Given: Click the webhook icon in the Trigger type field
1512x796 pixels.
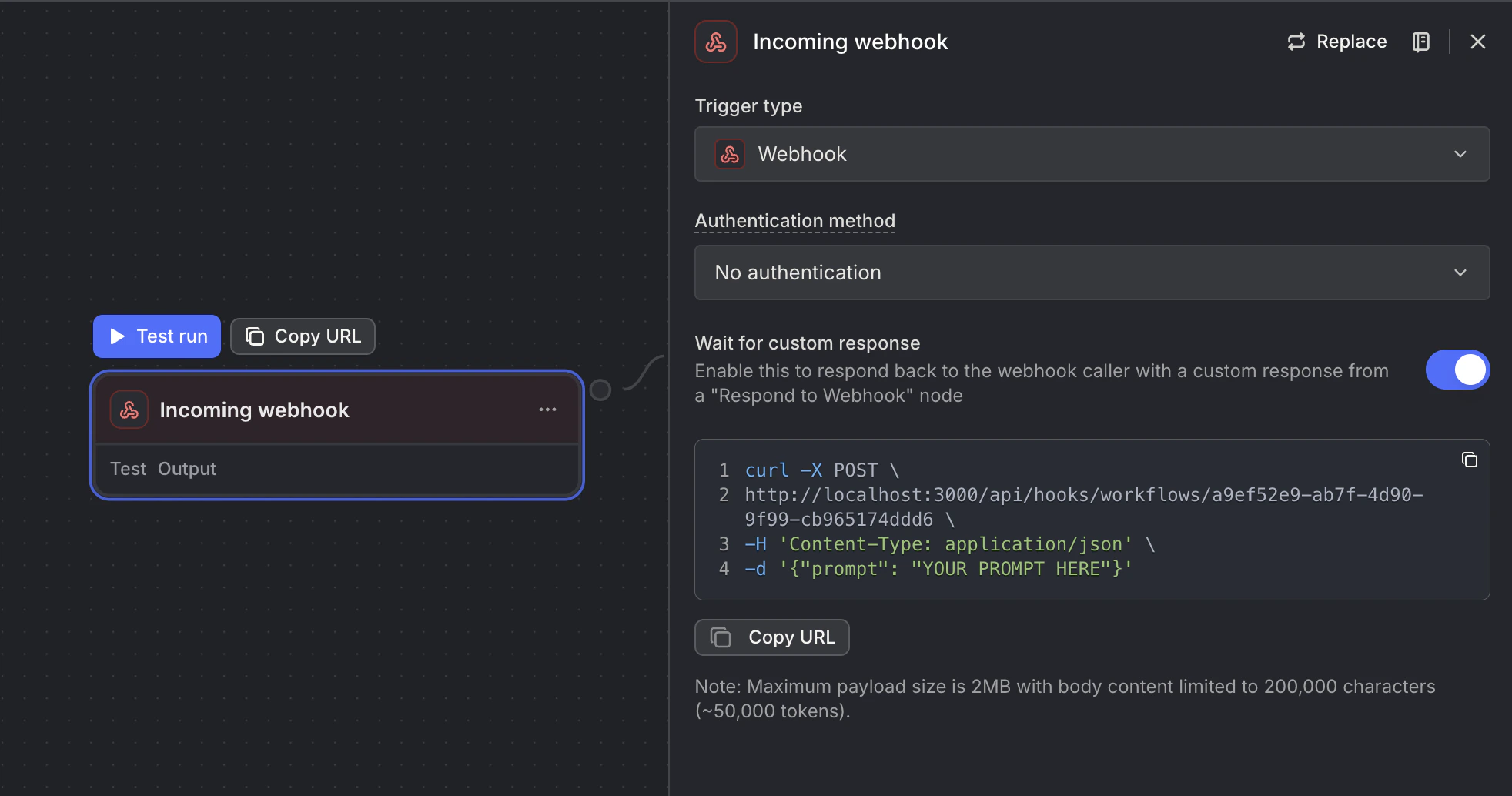Looking at the screenshot, I should [x=728, y=154].
